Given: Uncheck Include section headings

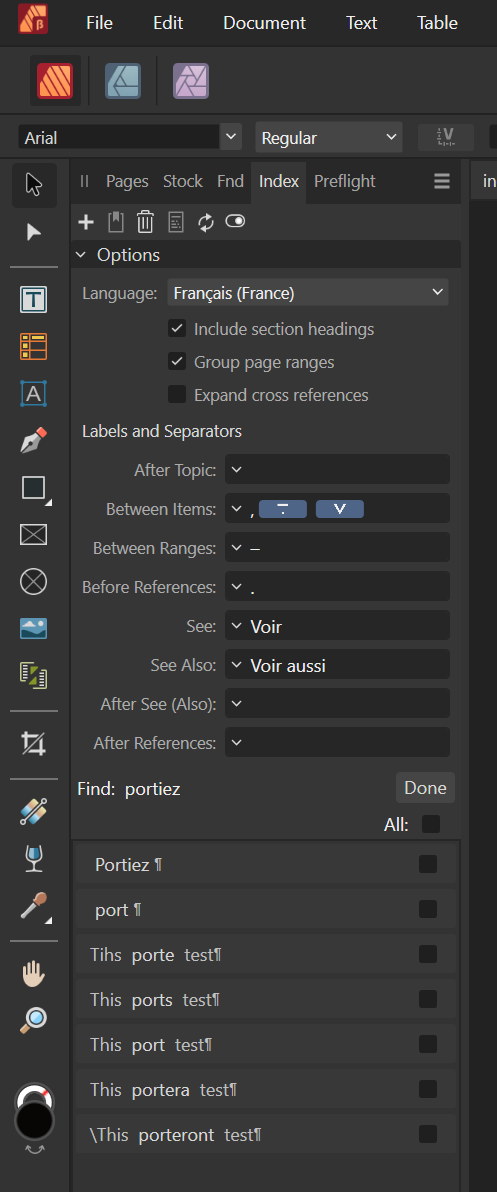Looking at the screenshot, I should tap(177, 328).
